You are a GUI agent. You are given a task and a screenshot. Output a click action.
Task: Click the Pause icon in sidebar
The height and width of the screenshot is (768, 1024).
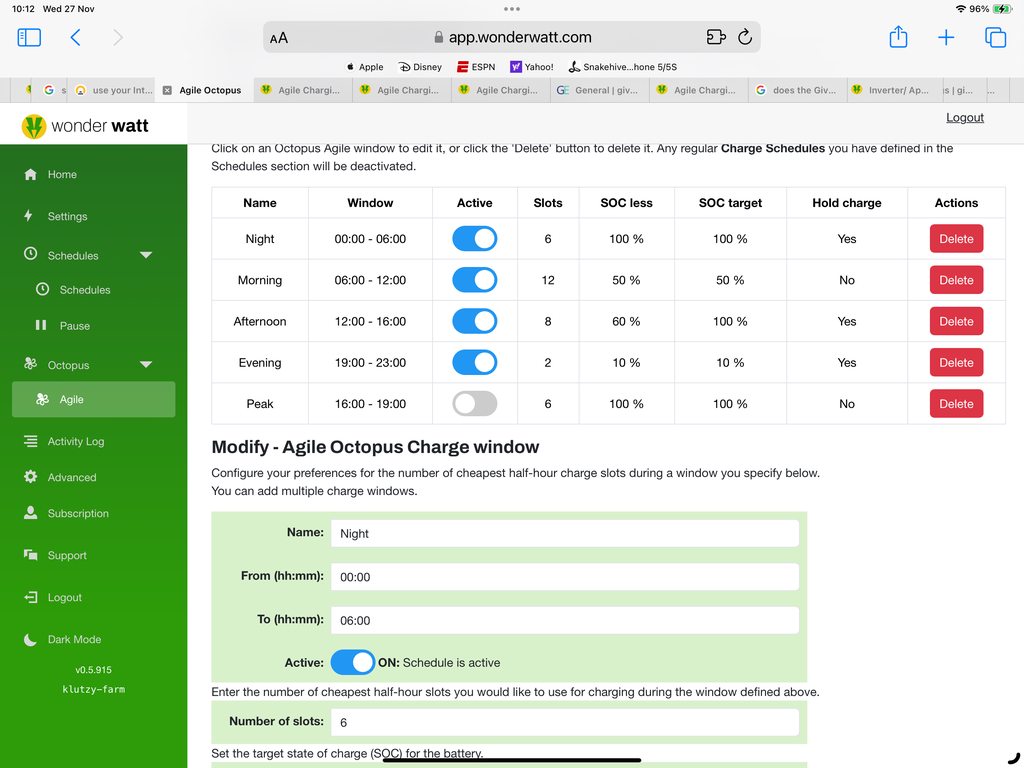tap(41, 326)
